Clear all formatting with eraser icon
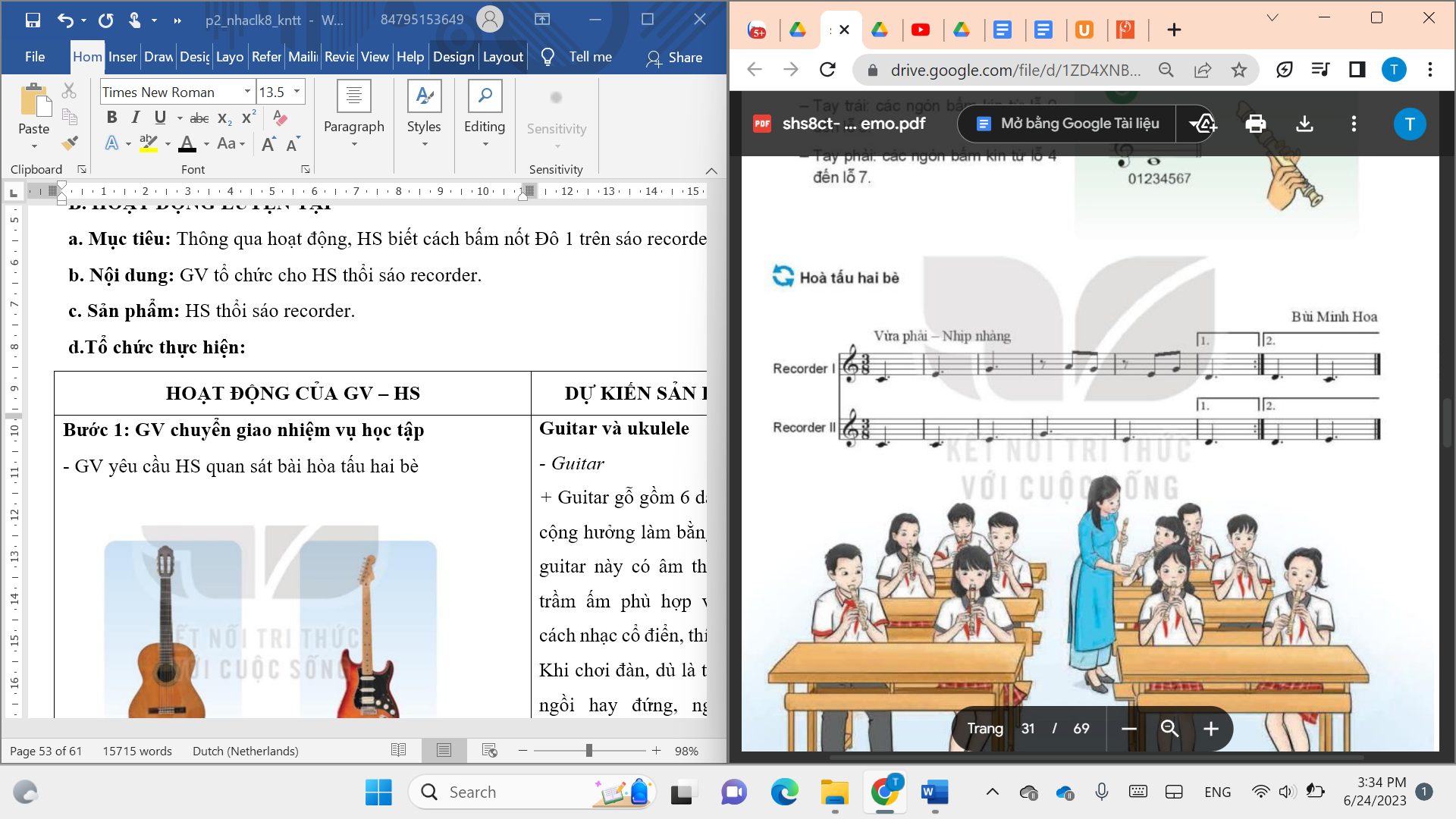Image resolution: width=1456 pixels, height=819 pixels. tap(280, 118)
